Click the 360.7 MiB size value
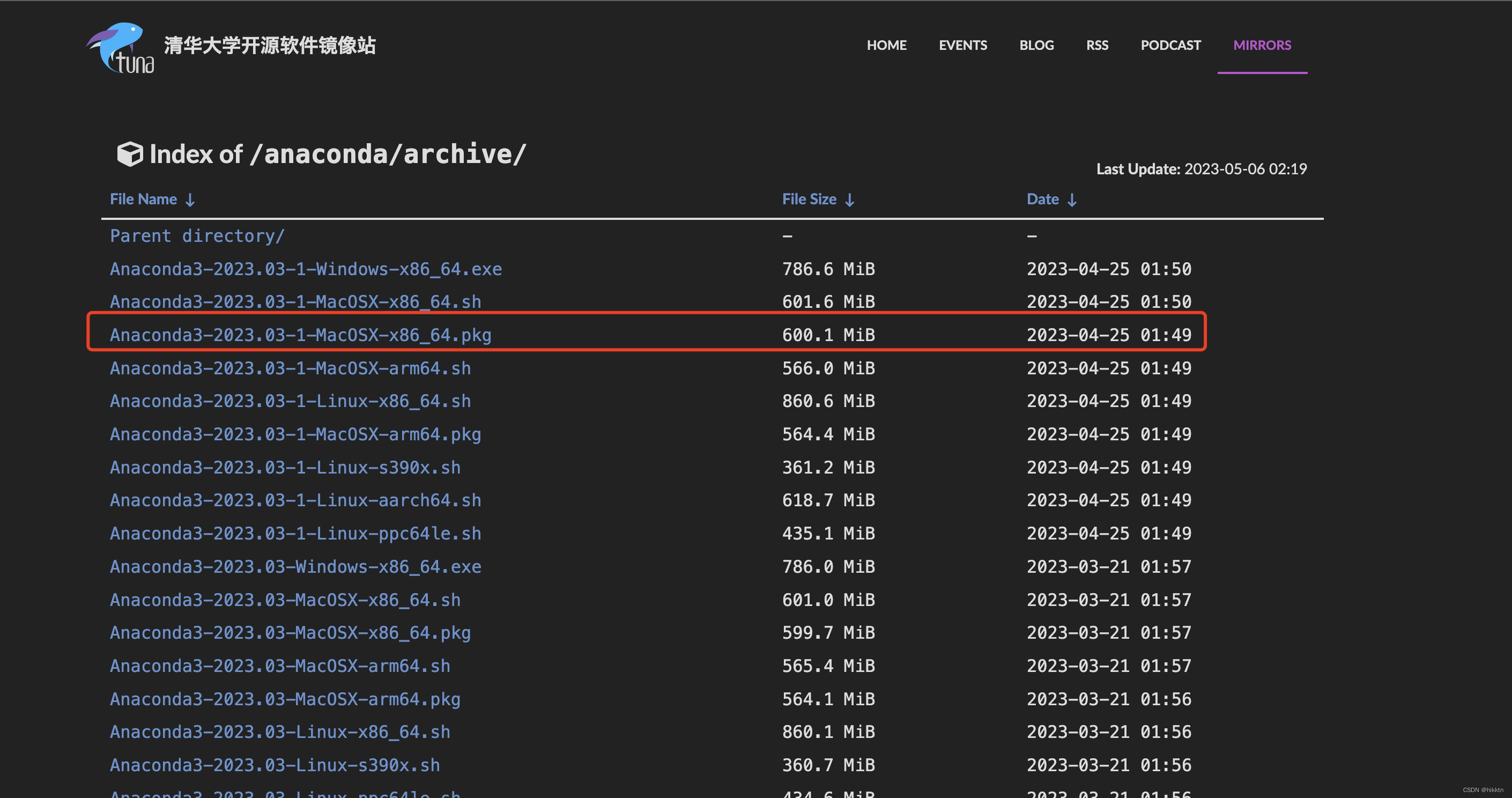Viewport: 1512px width, 798px height. click(x=828, y=765)
